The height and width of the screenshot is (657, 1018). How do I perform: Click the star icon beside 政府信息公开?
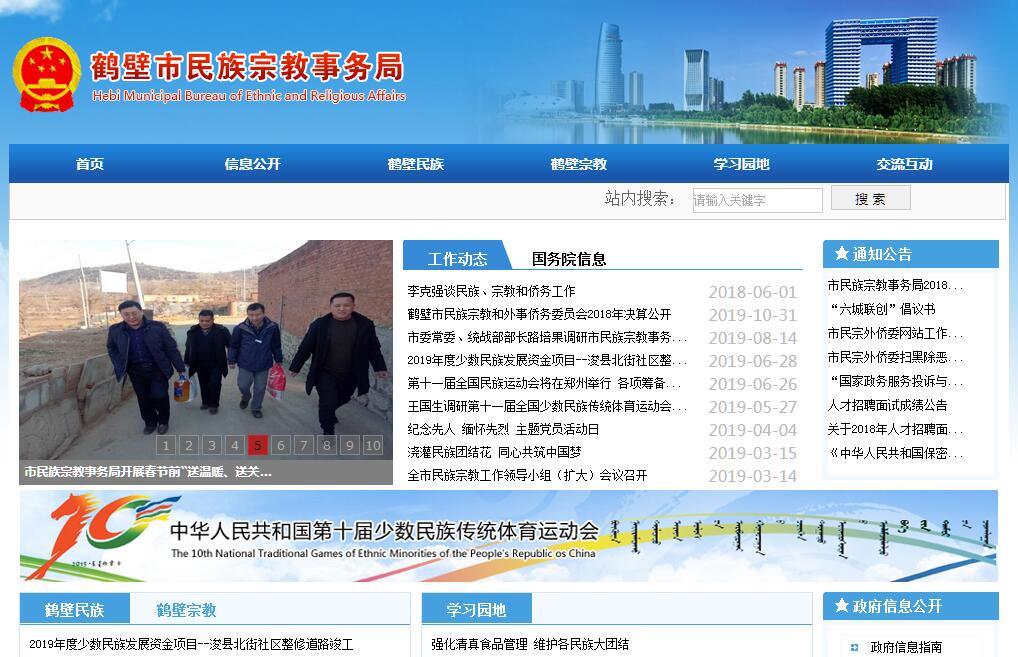click(841, 606)
